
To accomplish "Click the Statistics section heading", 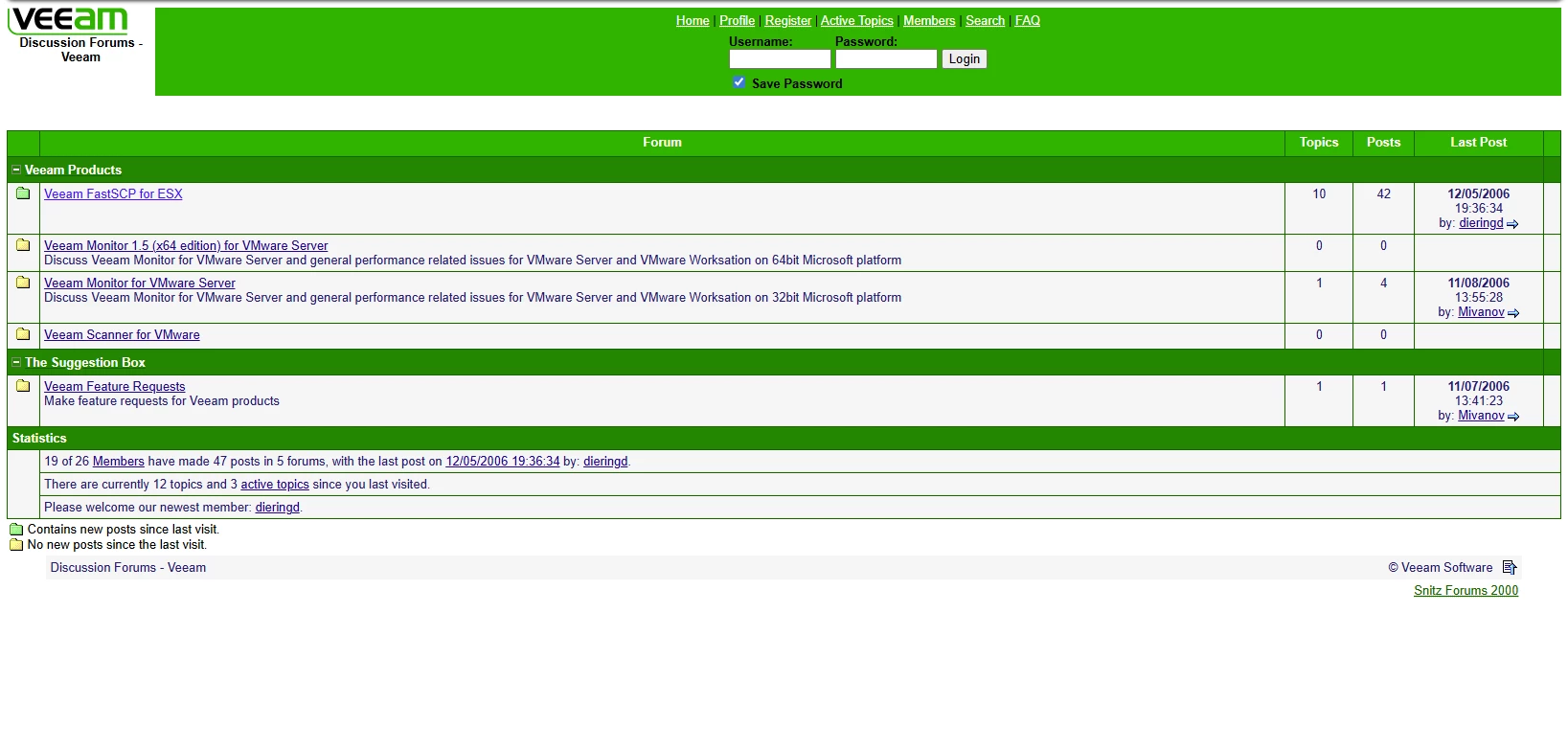I will pyautogui.click(x=39, y=438).
